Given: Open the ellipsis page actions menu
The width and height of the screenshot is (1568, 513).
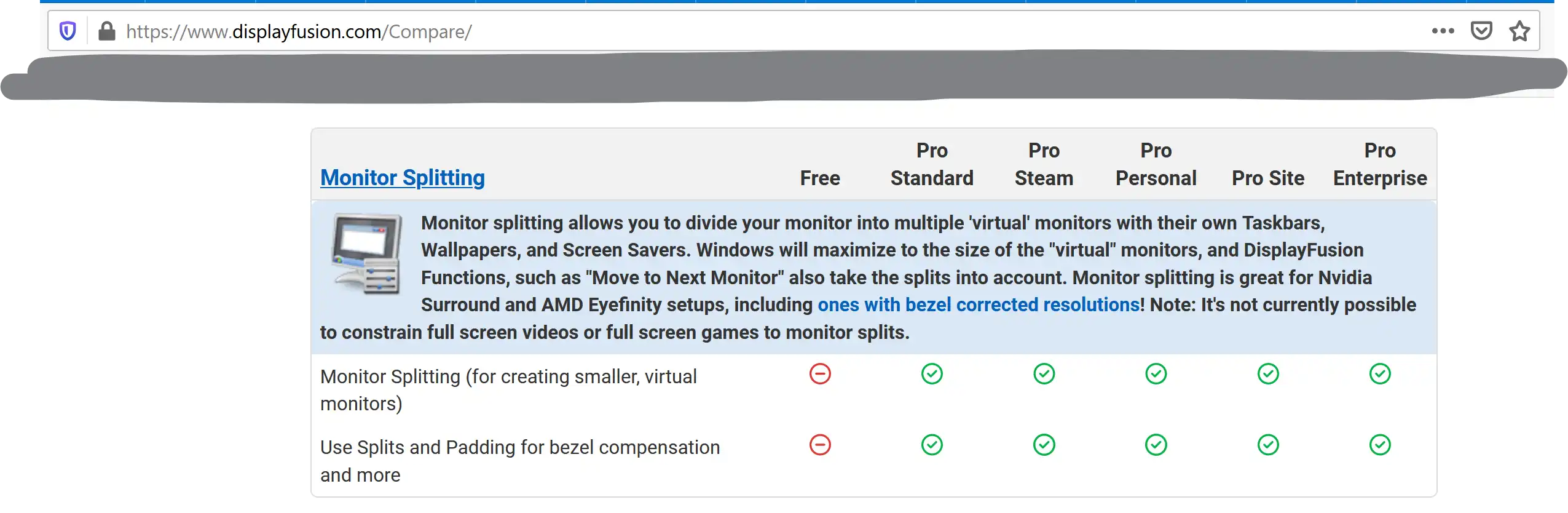Looking at the screenshot, I should [1443, 31].
